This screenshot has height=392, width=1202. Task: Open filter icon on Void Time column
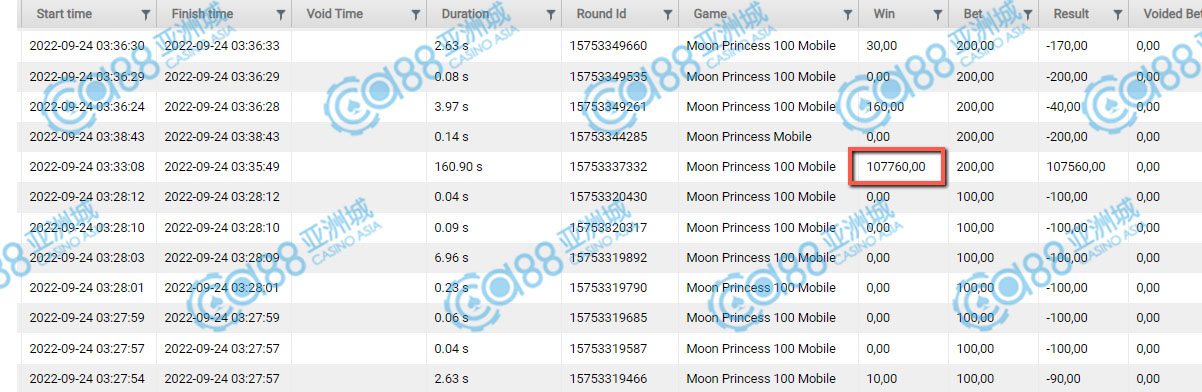[x=414, y=15]
